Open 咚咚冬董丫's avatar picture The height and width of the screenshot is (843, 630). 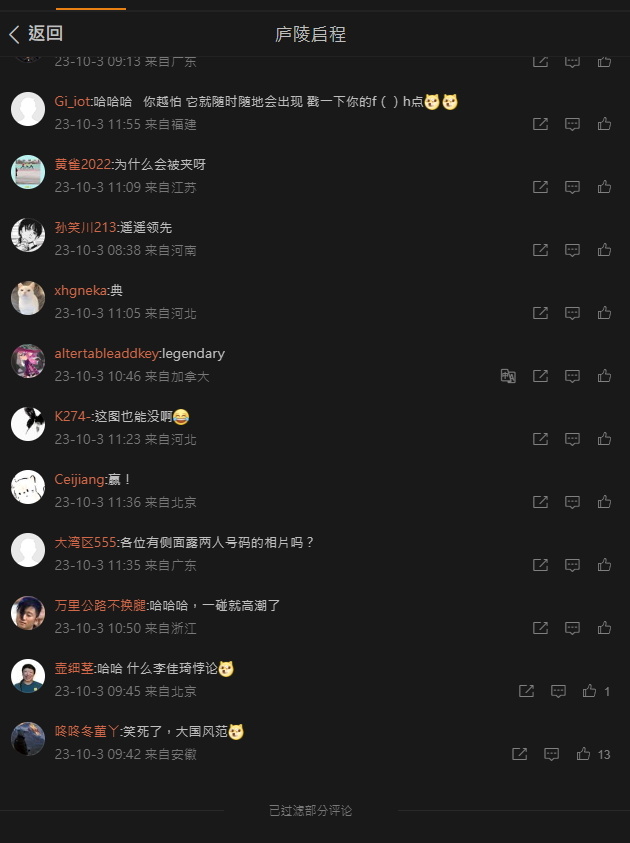click(28, 739)
